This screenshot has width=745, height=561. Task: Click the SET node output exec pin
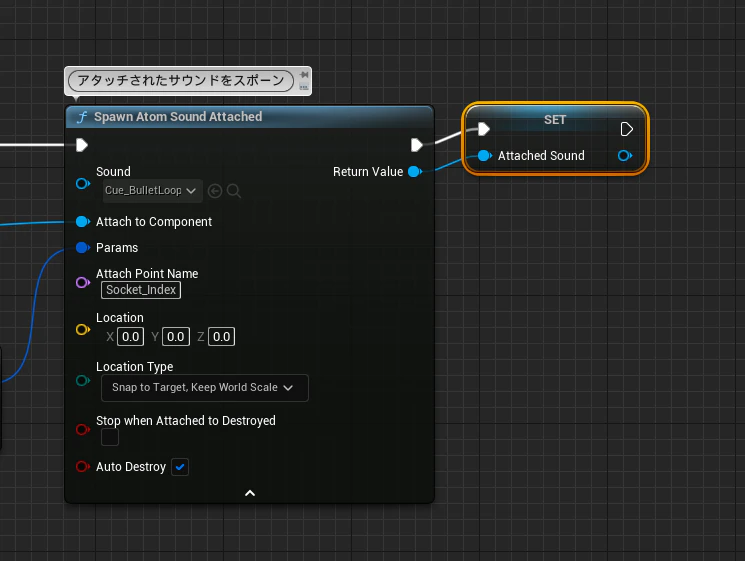(626, 129)
